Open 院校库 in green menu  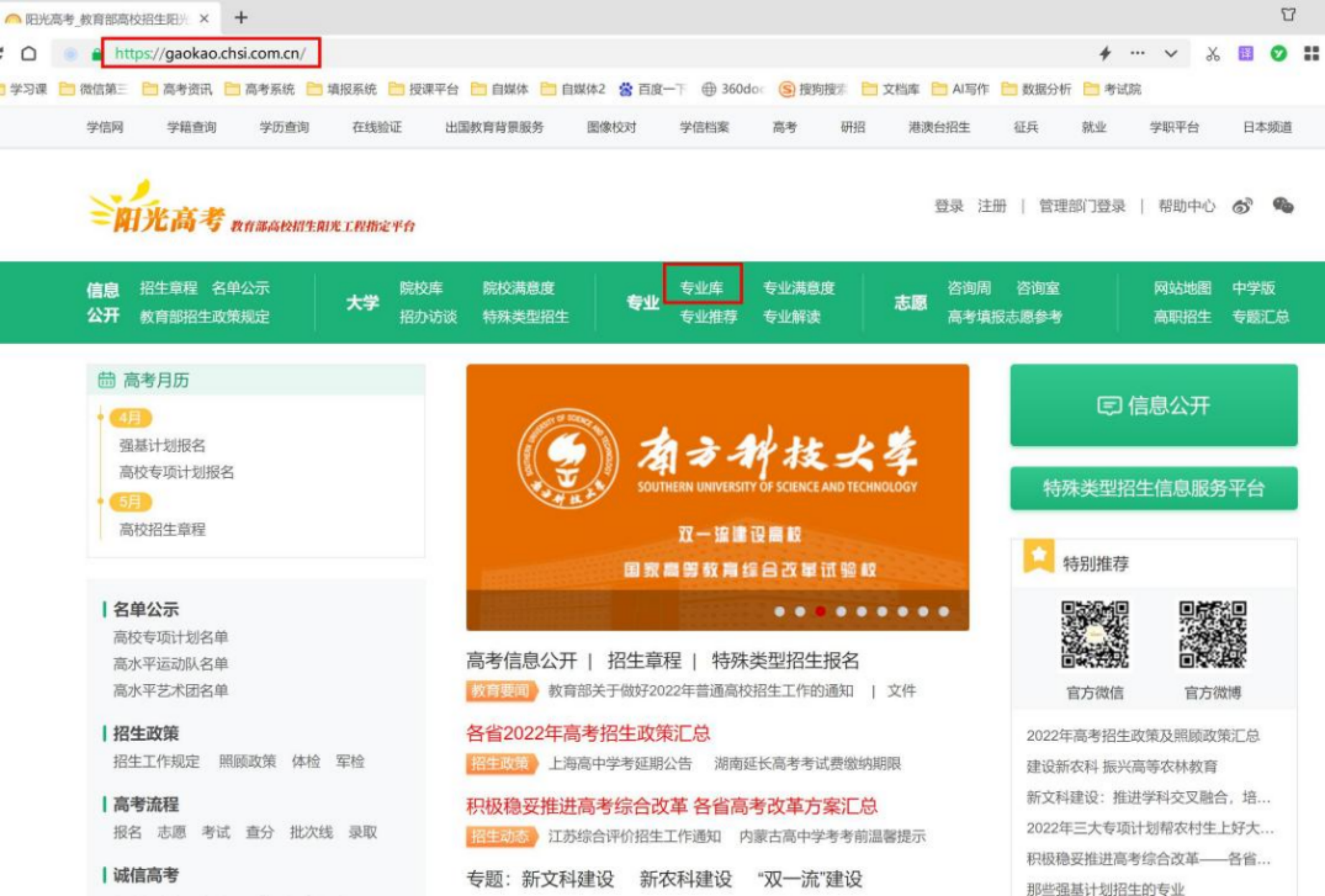point(421,287)
